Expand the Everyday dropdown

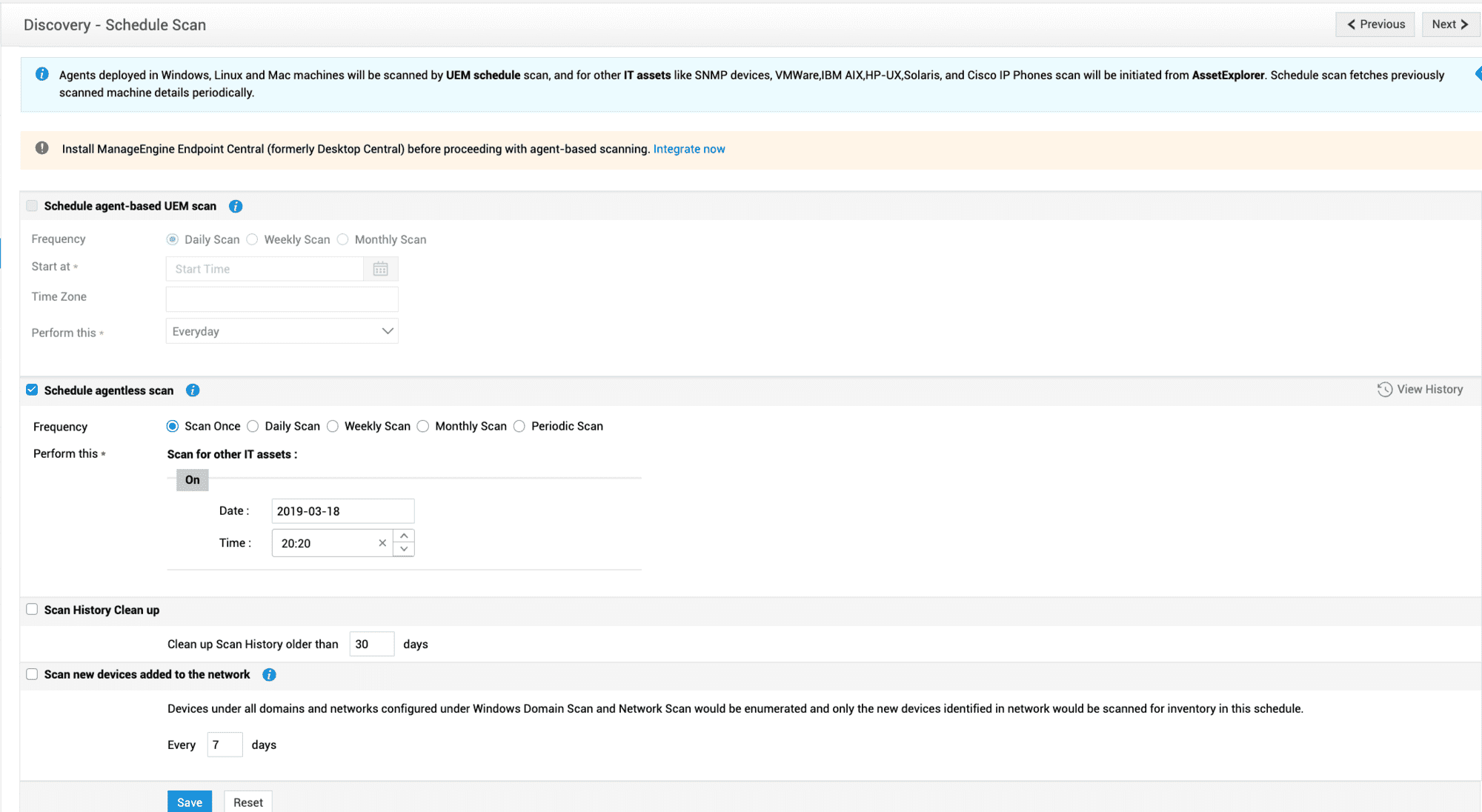pyautogui.click(x=282, y=331)
